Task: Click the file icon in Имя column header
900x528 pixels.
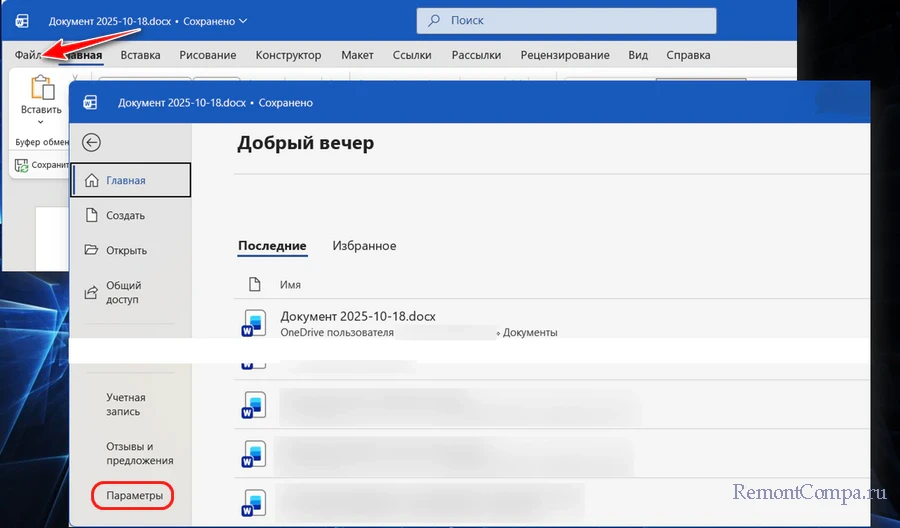Action: pos(254,284)
